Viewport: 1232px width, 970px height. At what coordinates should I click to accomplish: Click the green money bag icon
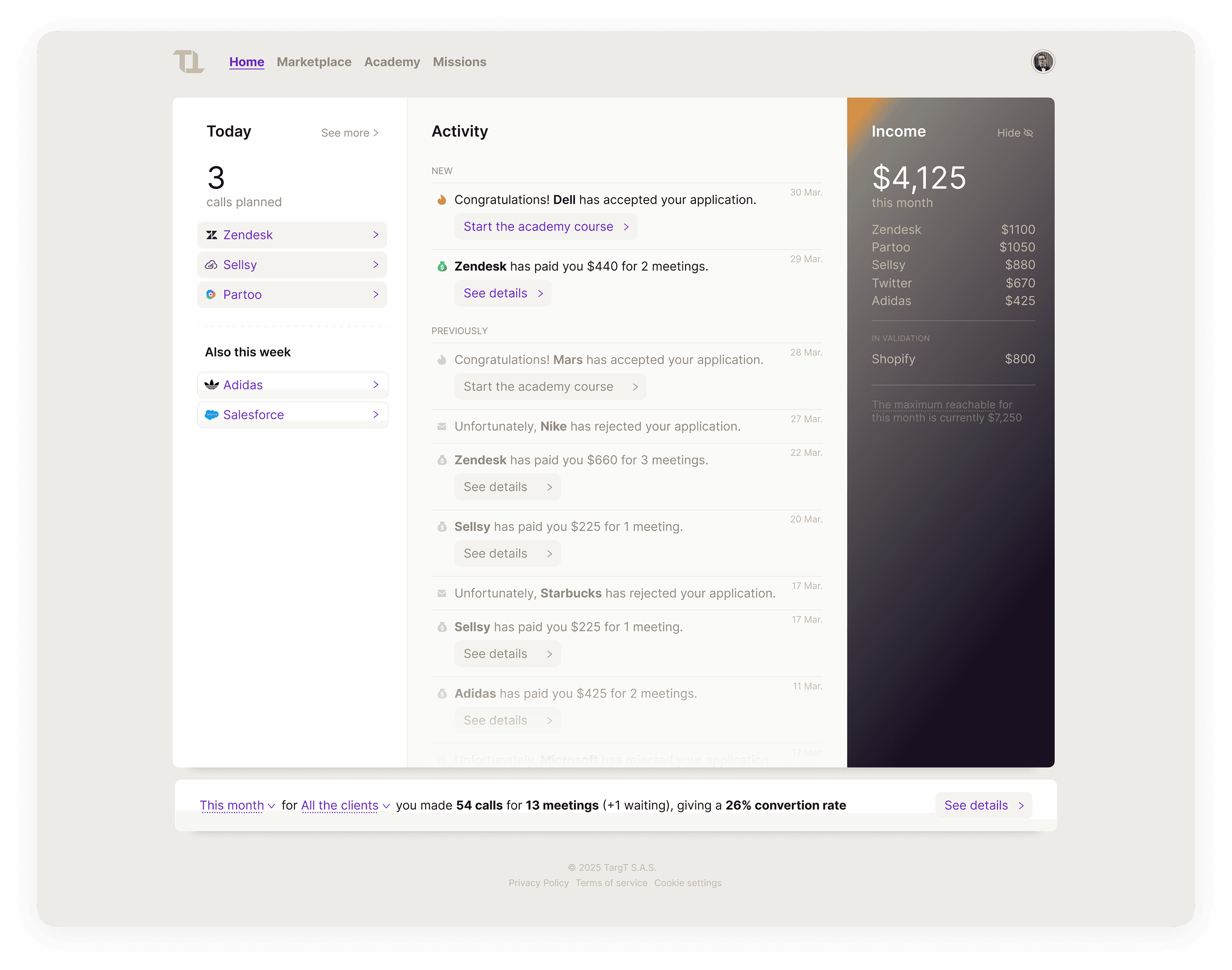(x=442, y=267)
